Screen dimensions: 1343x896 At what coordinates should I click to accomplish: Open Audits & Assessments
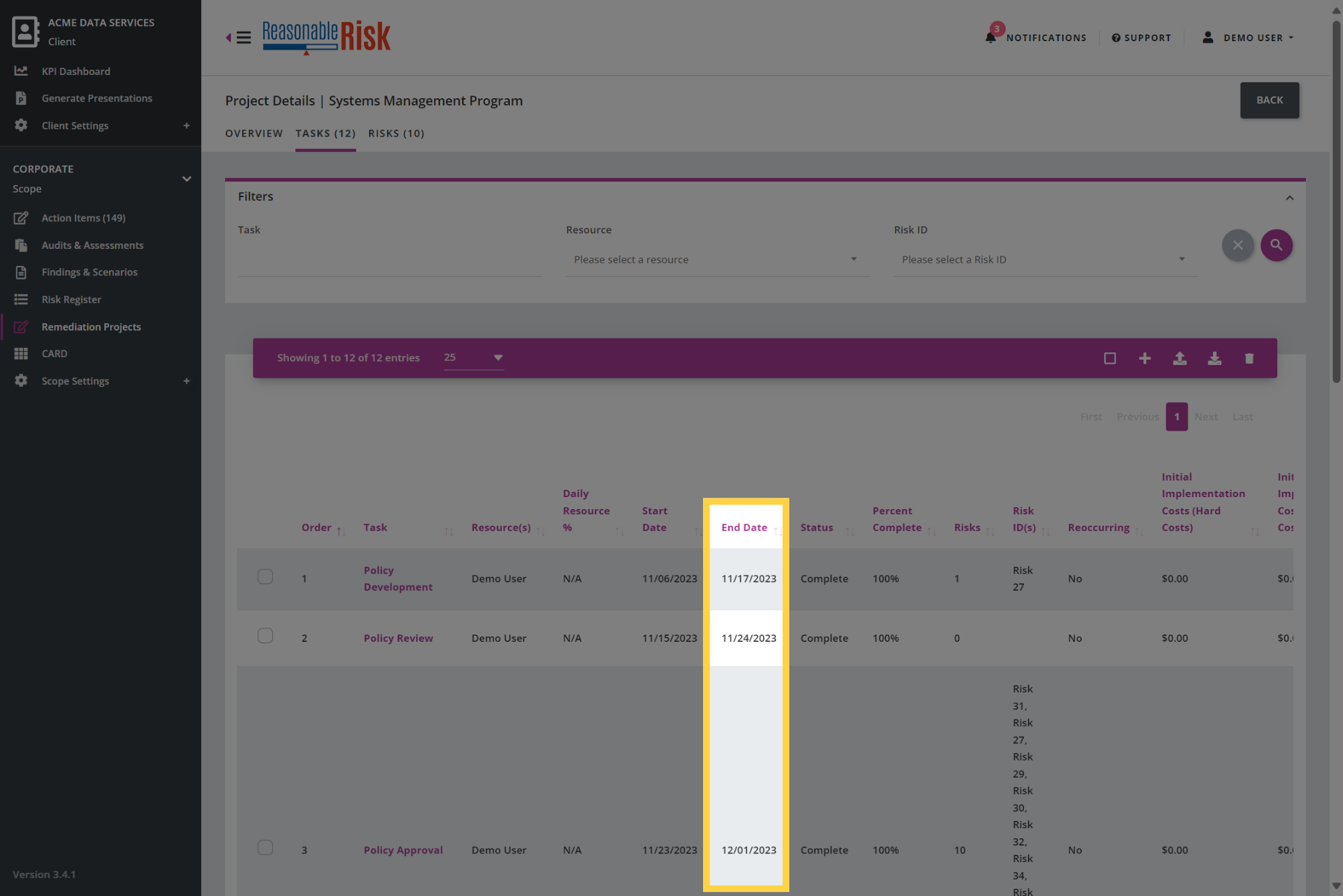point(92,245)
